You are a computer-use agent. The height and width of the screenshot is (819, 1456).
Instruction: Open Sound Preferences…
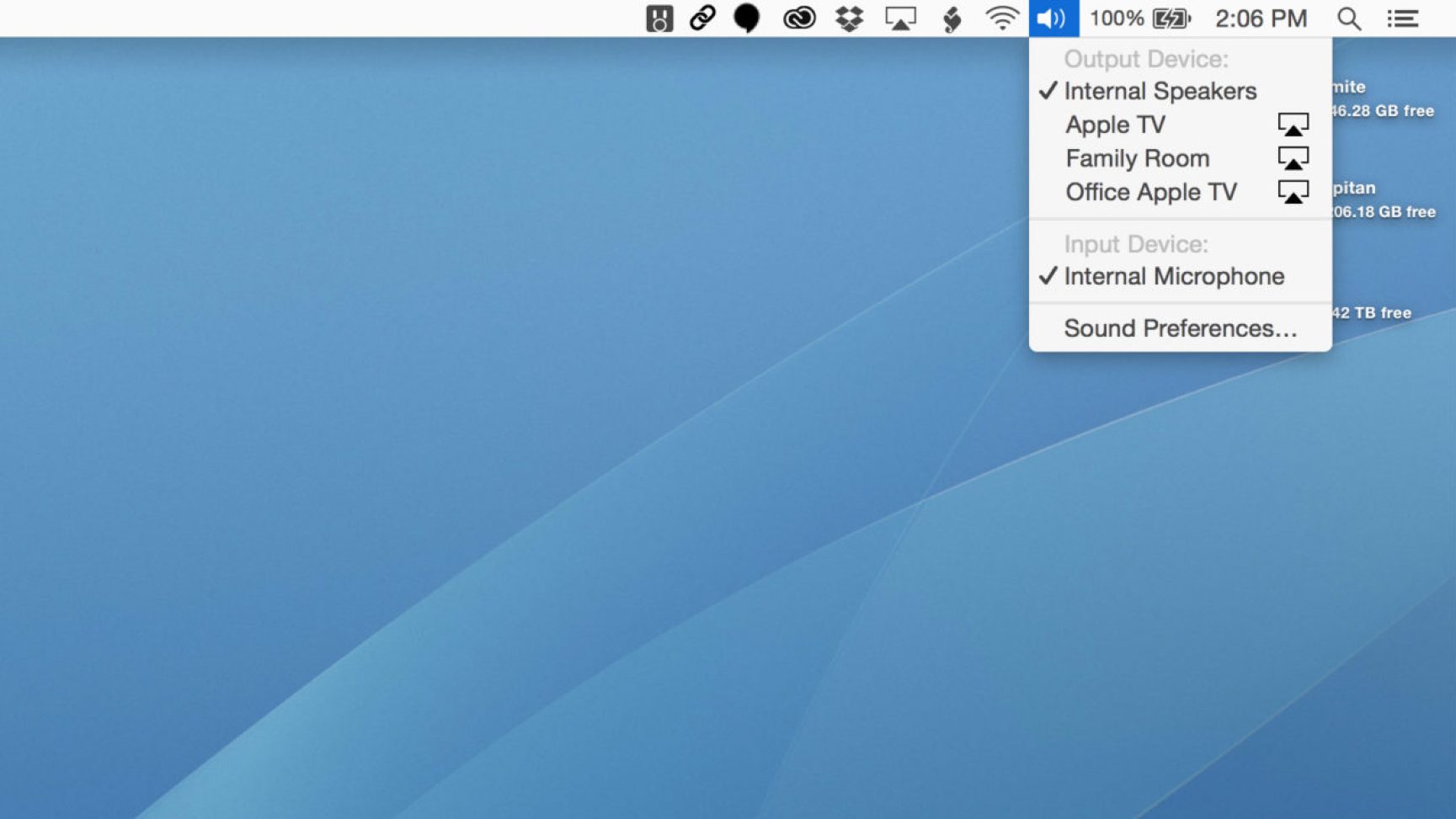1180,328
